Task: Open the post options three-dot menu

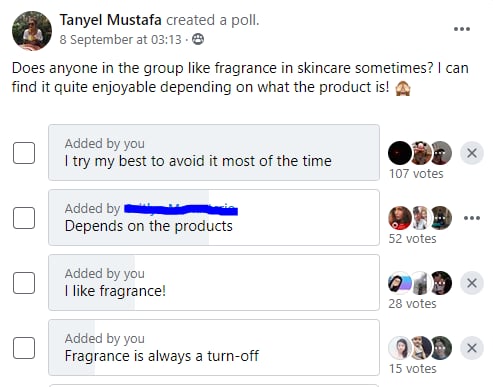Action: [462, 29]
